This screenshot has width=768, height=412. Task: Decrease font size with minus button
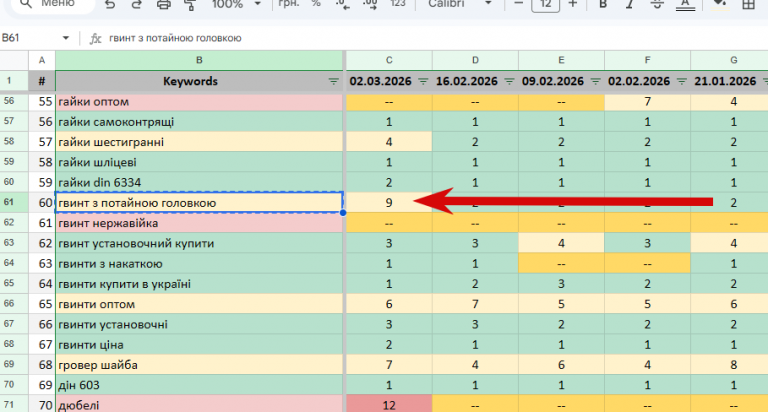coord(519,4)
